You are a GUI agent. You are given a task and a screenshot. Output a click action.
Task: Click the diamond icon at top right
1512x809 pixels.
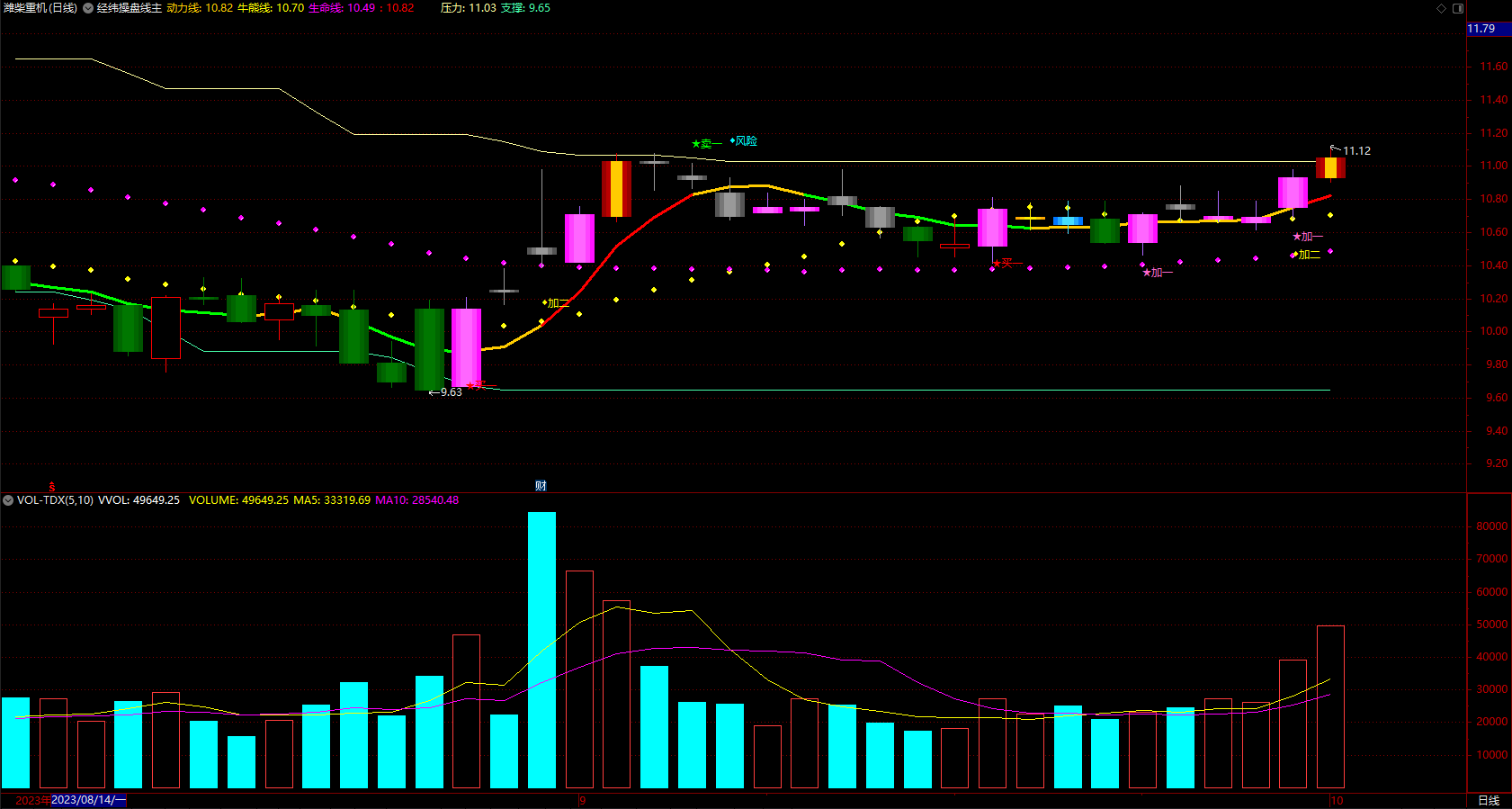1441,8
